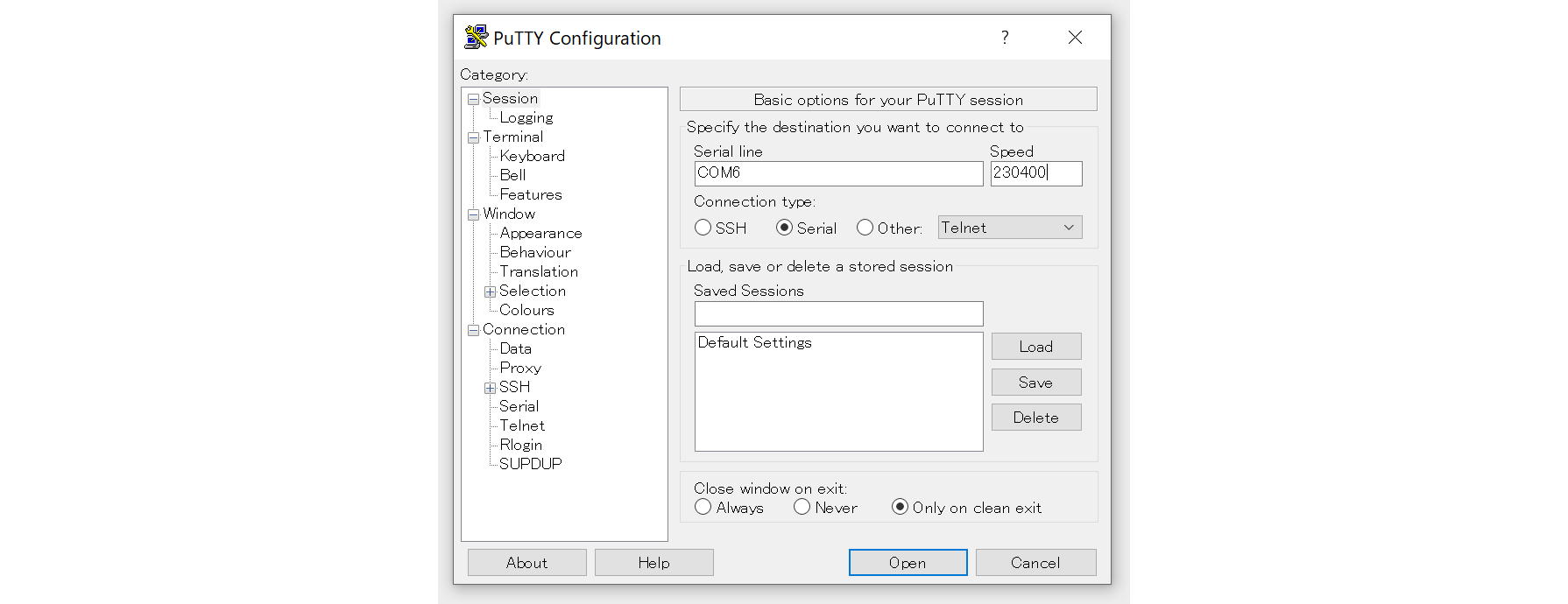Image resolution: width=1568 pixels, height=604 pixels.
Task: Go to Colours settings in tree
Action: pos(526,311)
